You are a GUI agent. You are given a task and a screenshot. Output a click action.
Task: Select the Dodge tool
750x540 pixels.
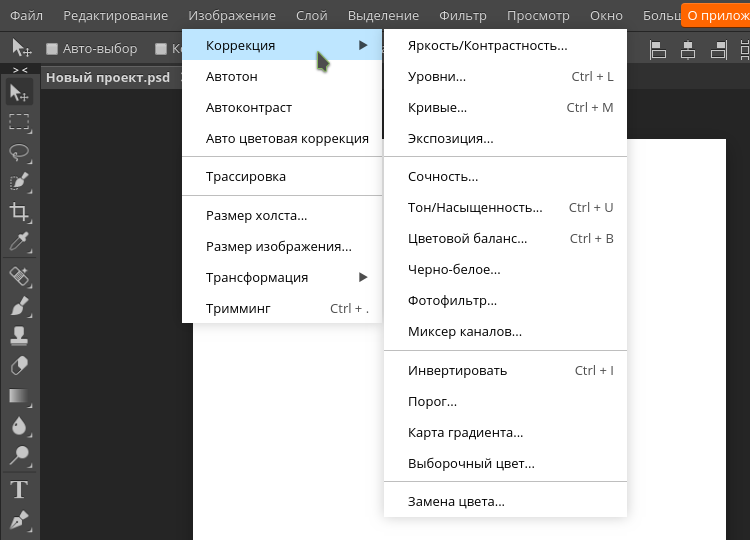(x=20, y=456)
